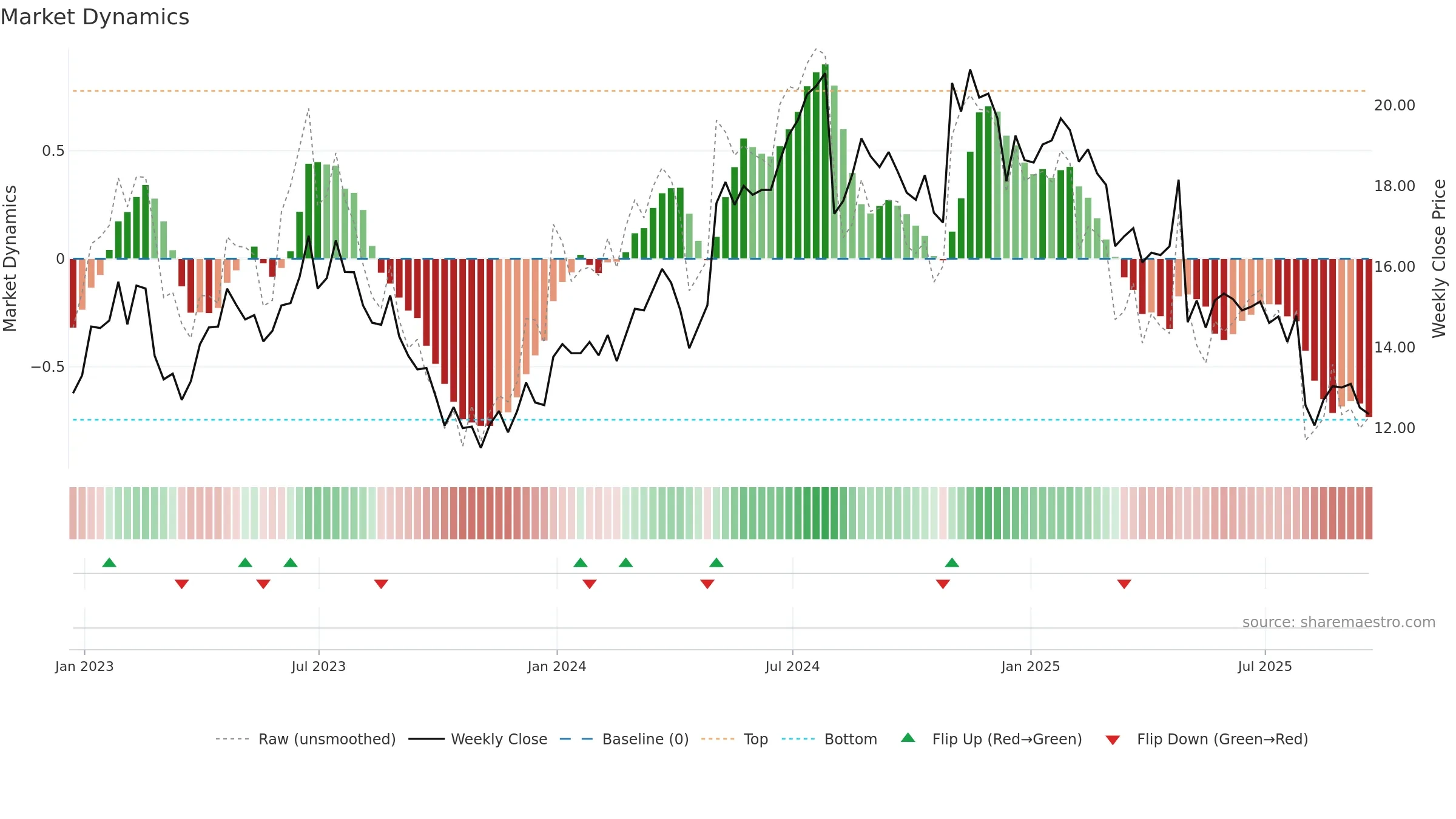
Task: Click the tallest green bar near Jul 2024
Action: (x=825, y=161)
